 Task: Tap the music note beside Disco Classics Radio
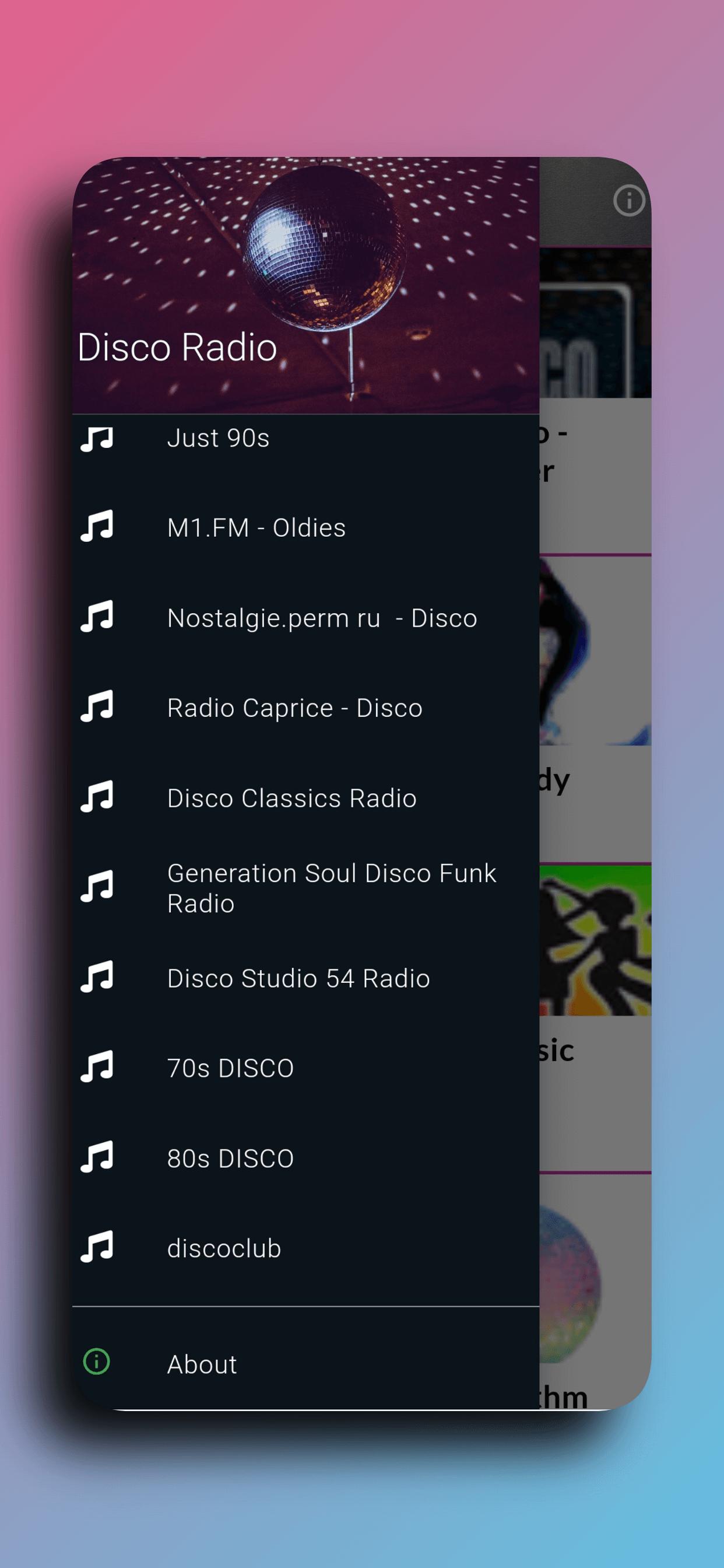click(x=97, y=797)
